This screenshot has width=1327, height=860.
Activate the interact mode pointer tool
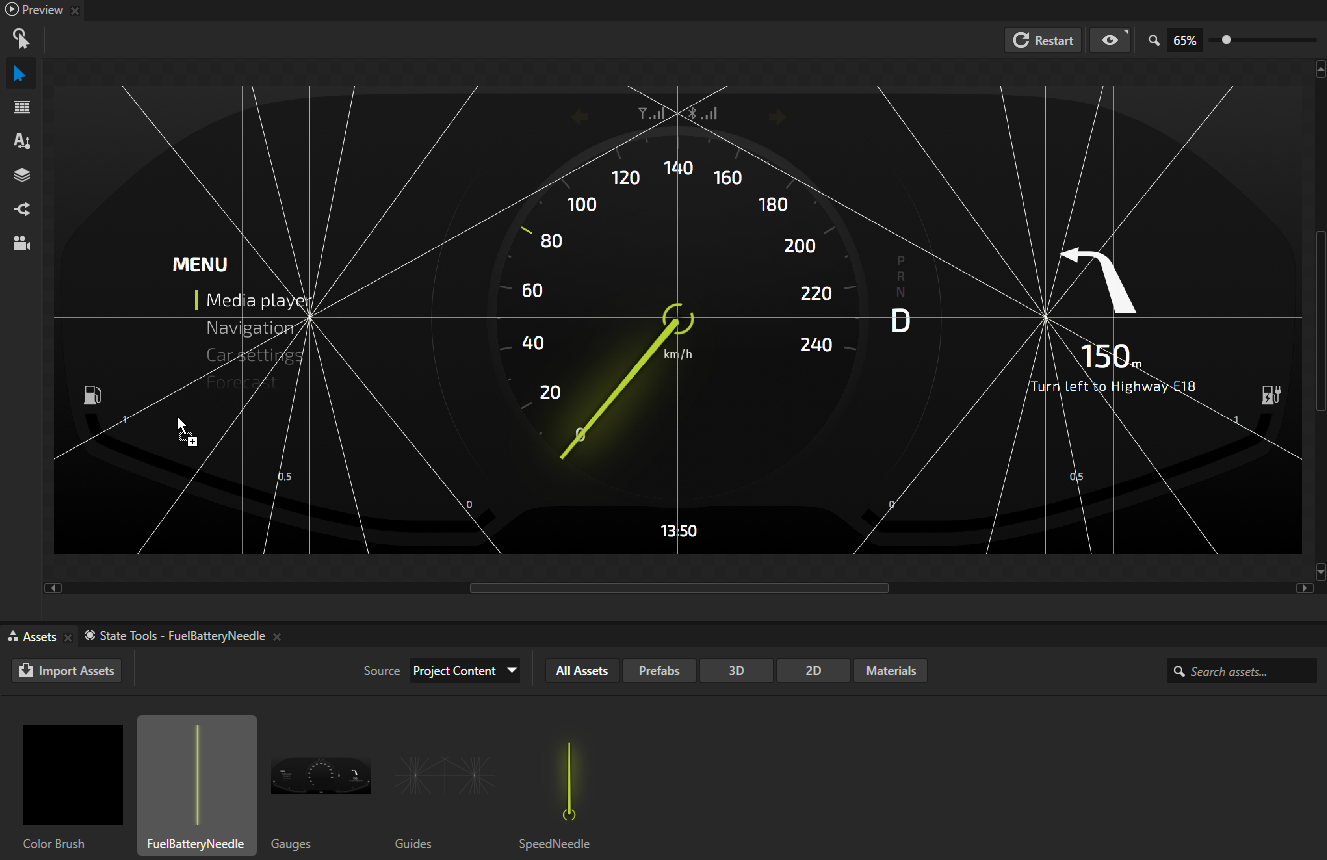click(x=21, y=39)
